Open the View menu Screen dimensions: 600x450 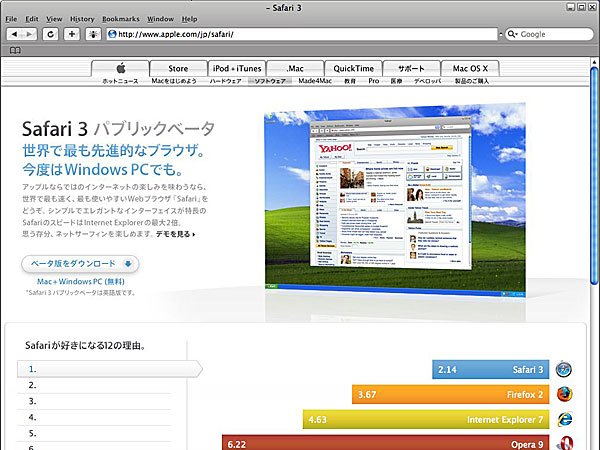pos(54,19)
